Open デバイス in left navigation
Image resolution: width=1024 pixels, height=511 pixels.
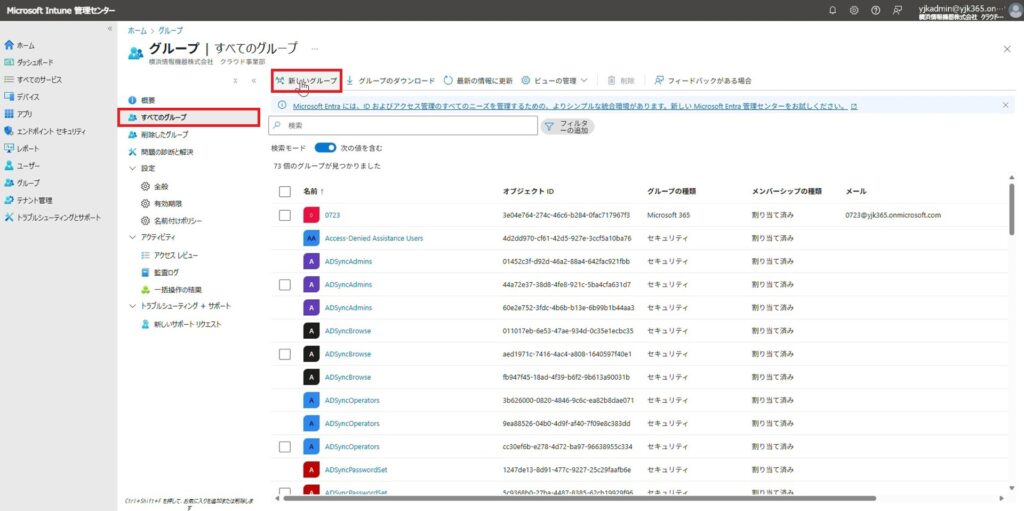(28, 97)
